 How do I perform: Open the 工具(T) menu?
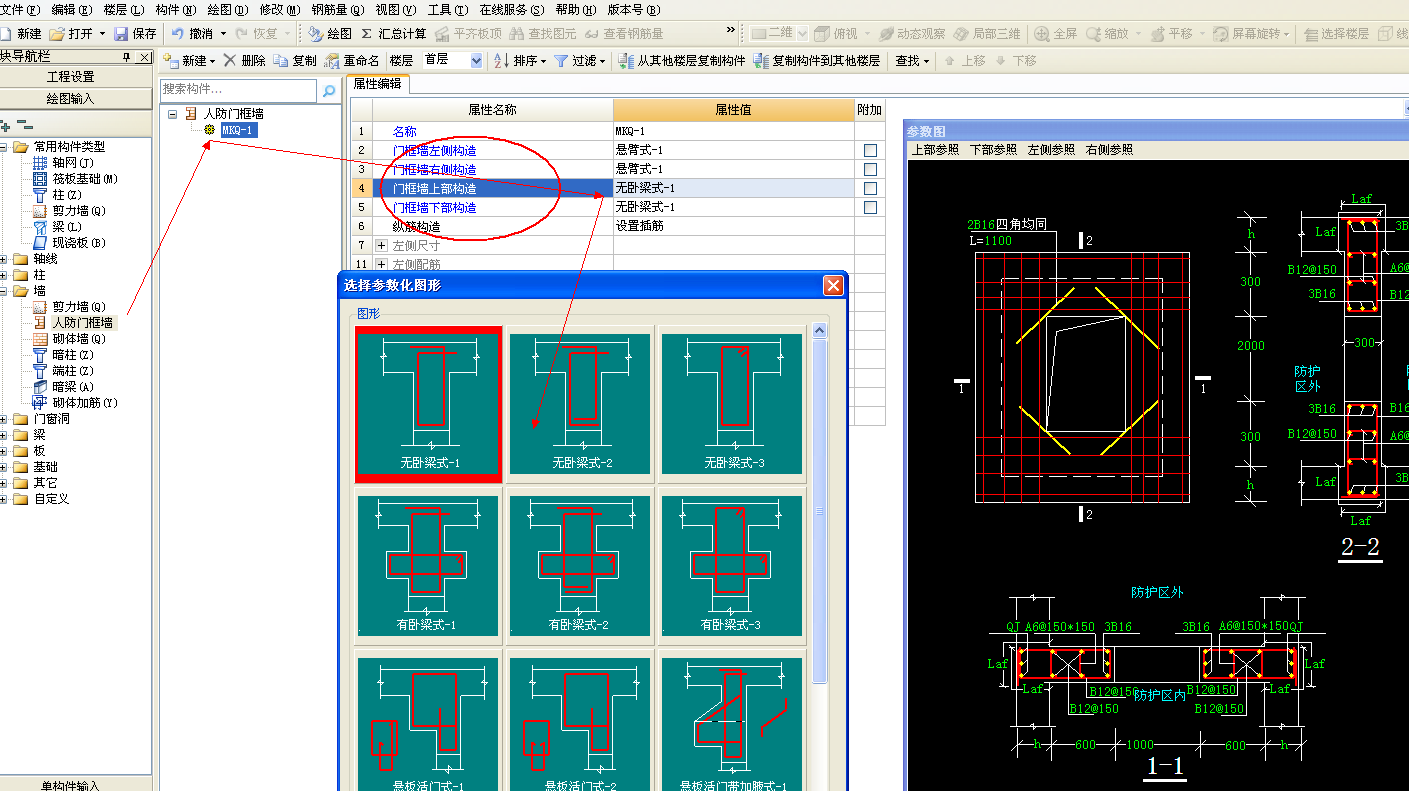447,9
